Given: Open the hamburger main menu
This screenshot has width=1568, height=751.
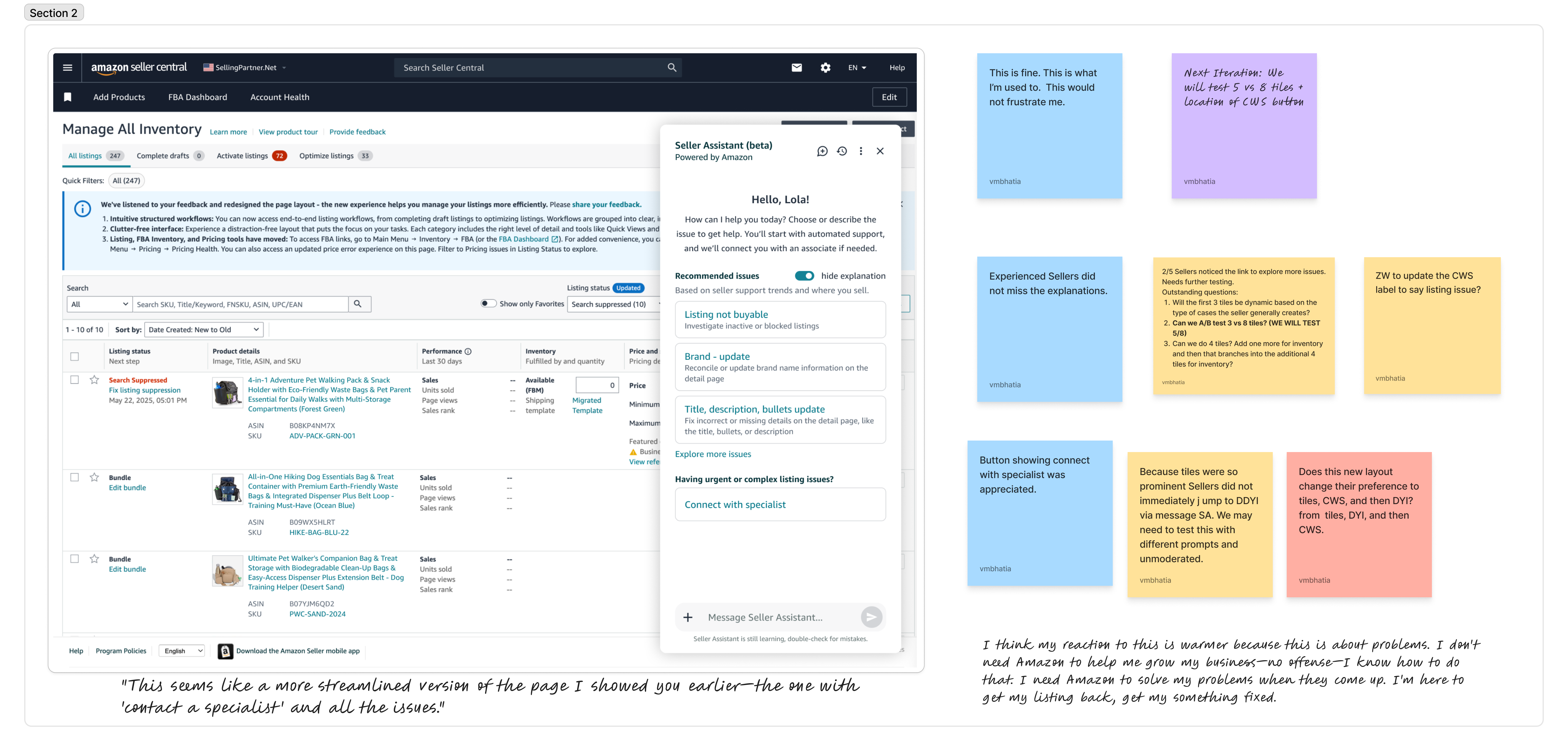Looking at the screenshot, I should [67, 67].
